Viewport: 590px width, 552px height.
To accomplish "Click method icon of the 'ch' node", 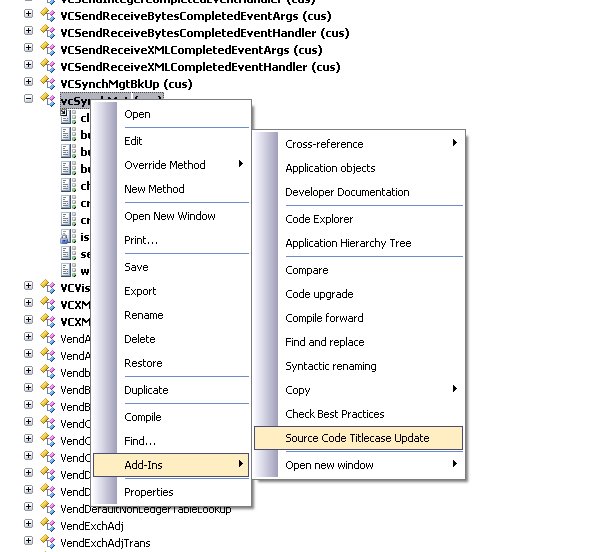I will click(68, 185).
